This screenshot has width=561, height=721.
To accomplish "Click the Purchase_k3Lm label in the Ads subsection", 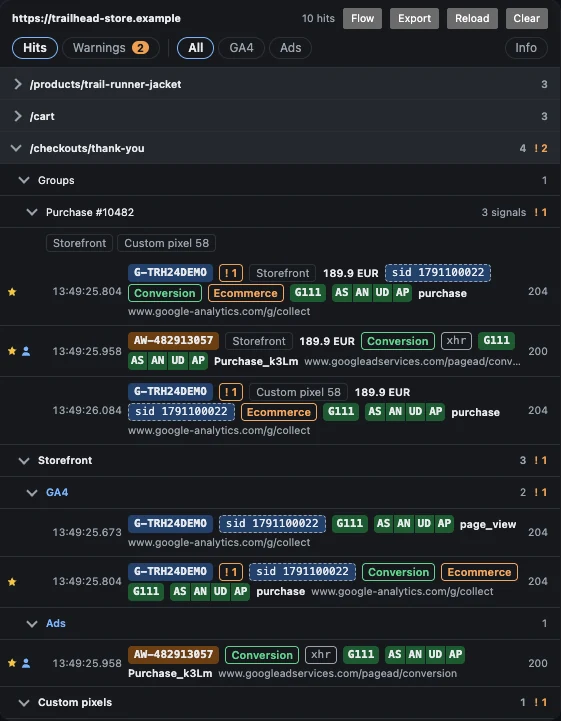I will click(170, 674).
